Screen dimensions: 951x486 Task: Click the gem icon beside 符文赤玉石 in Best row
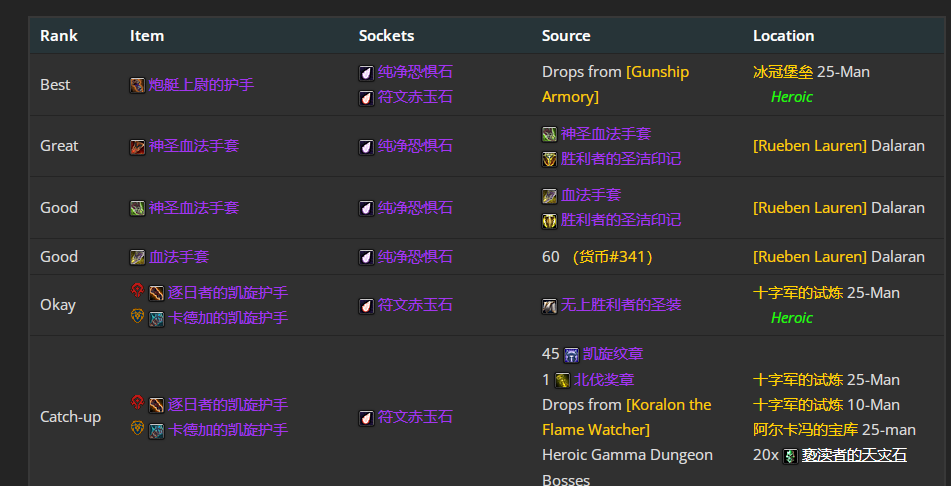click(366, 98)
